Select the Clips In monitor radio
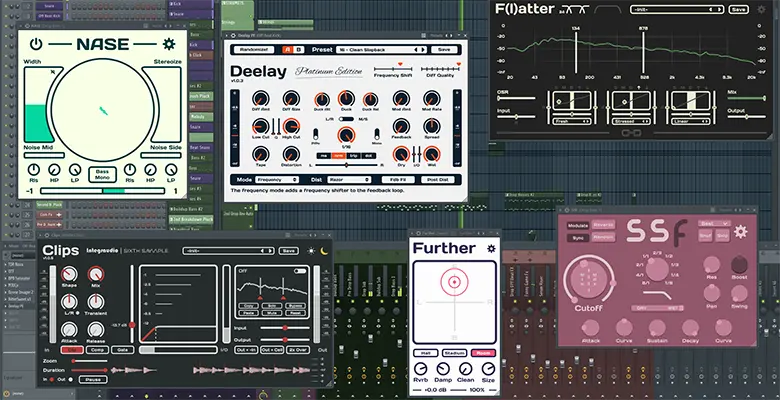Screen dimensions: 780x400 click(51, 380)
